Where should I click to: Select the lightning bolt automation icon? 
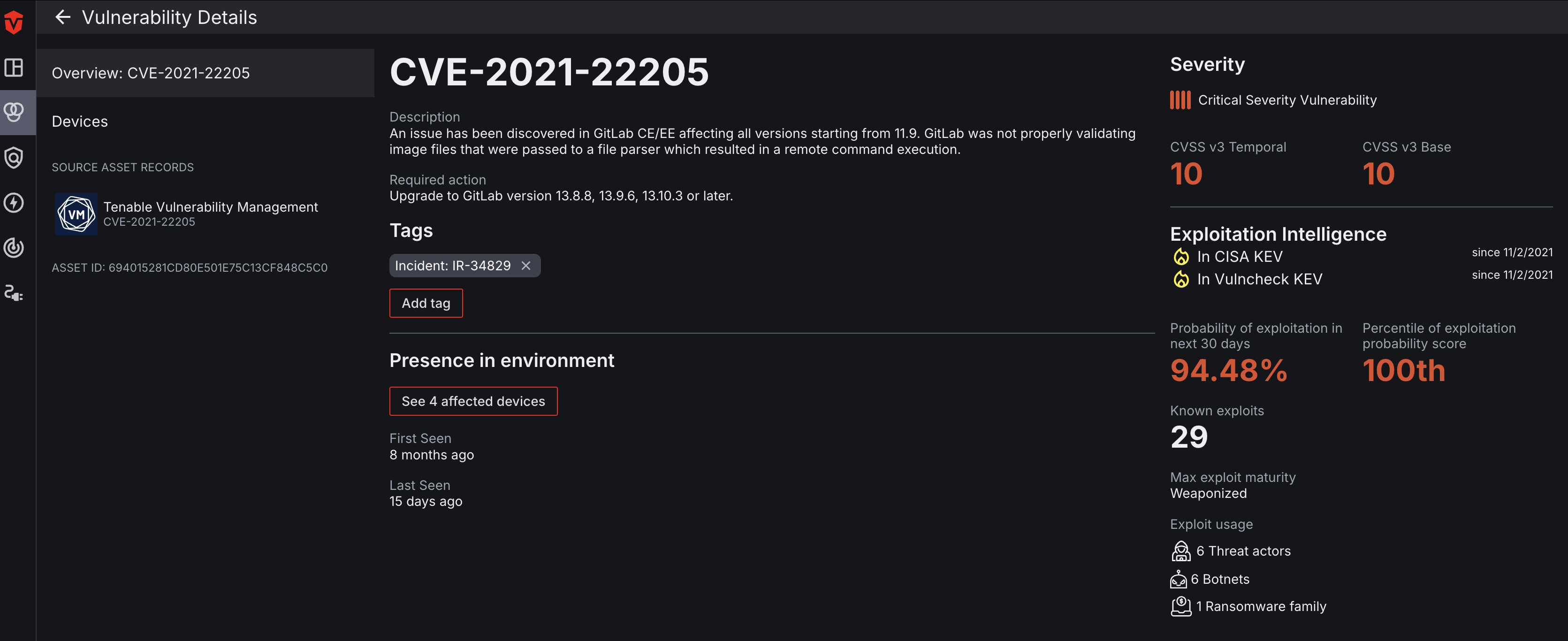pyautogui.click(x=14, y=203)
